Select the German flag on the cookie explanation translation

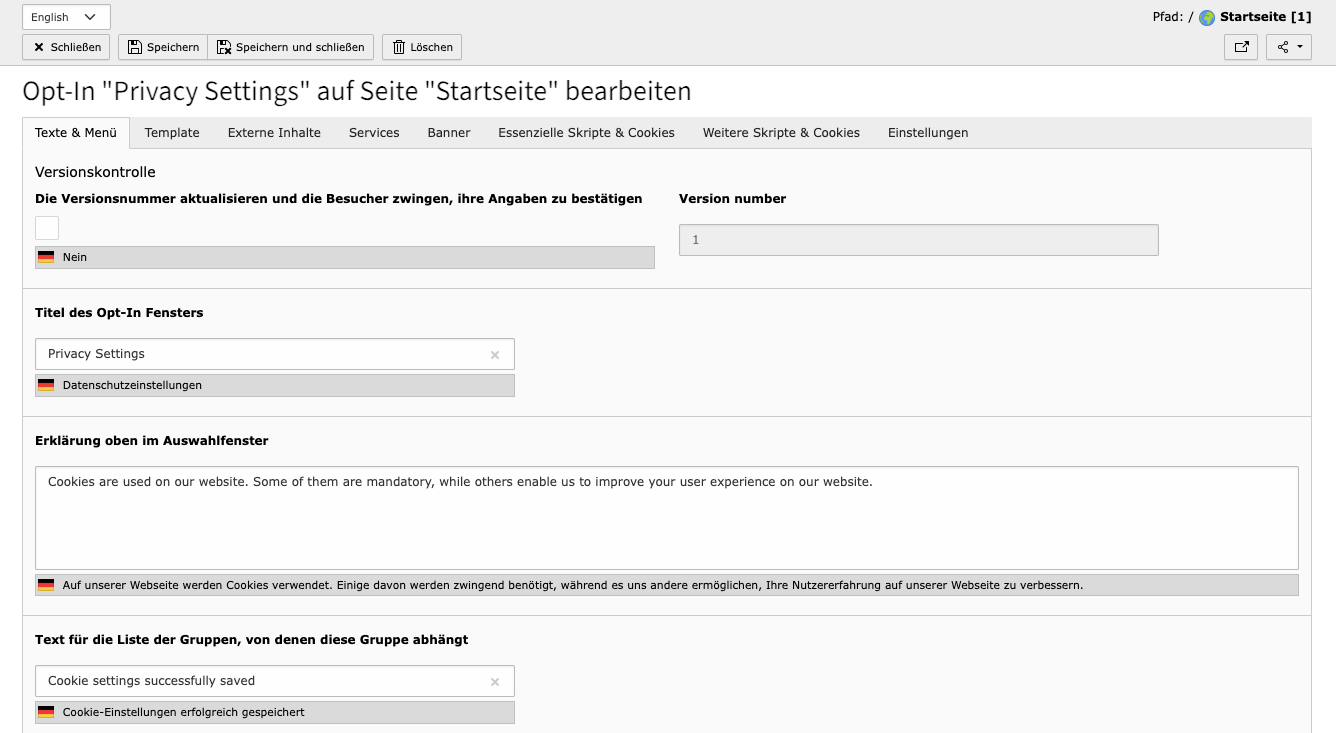click(x=46, y=585)
